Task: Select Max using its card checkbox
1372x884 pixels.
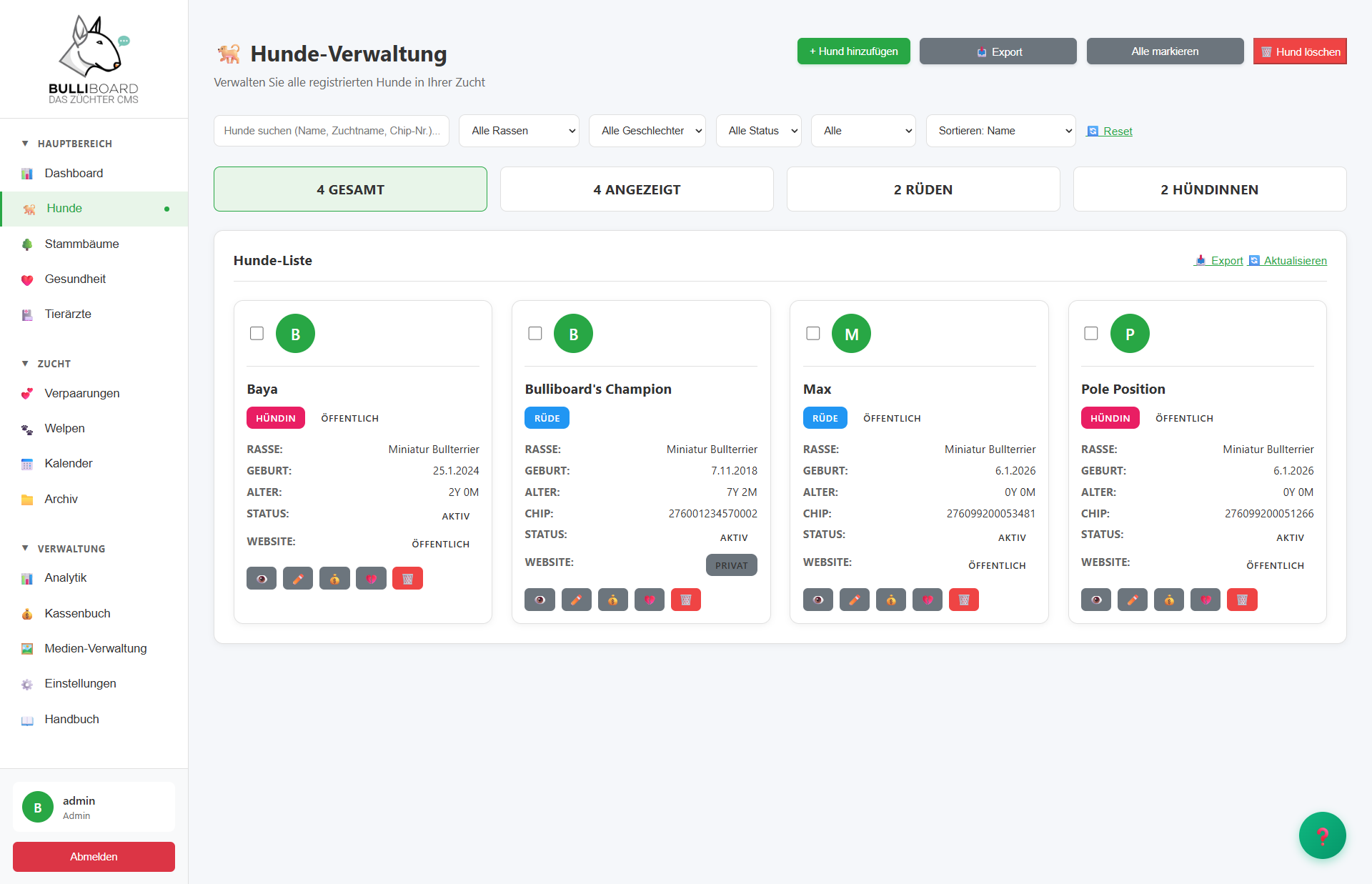Action: 812,333
